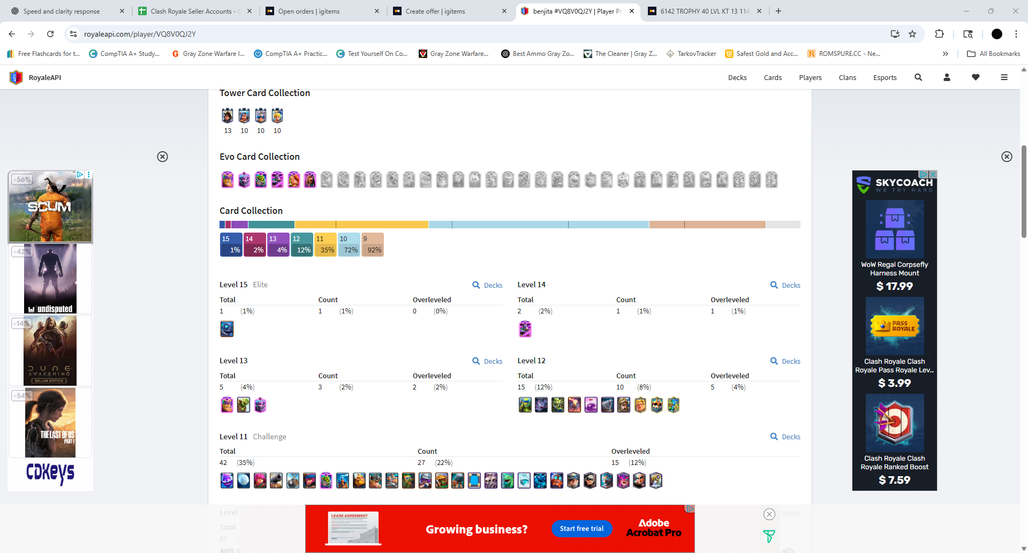The width and height of the screenshot is (1028, 553).
Task: Close the right side ad with X icon
Action: [x=1006, y=157]
